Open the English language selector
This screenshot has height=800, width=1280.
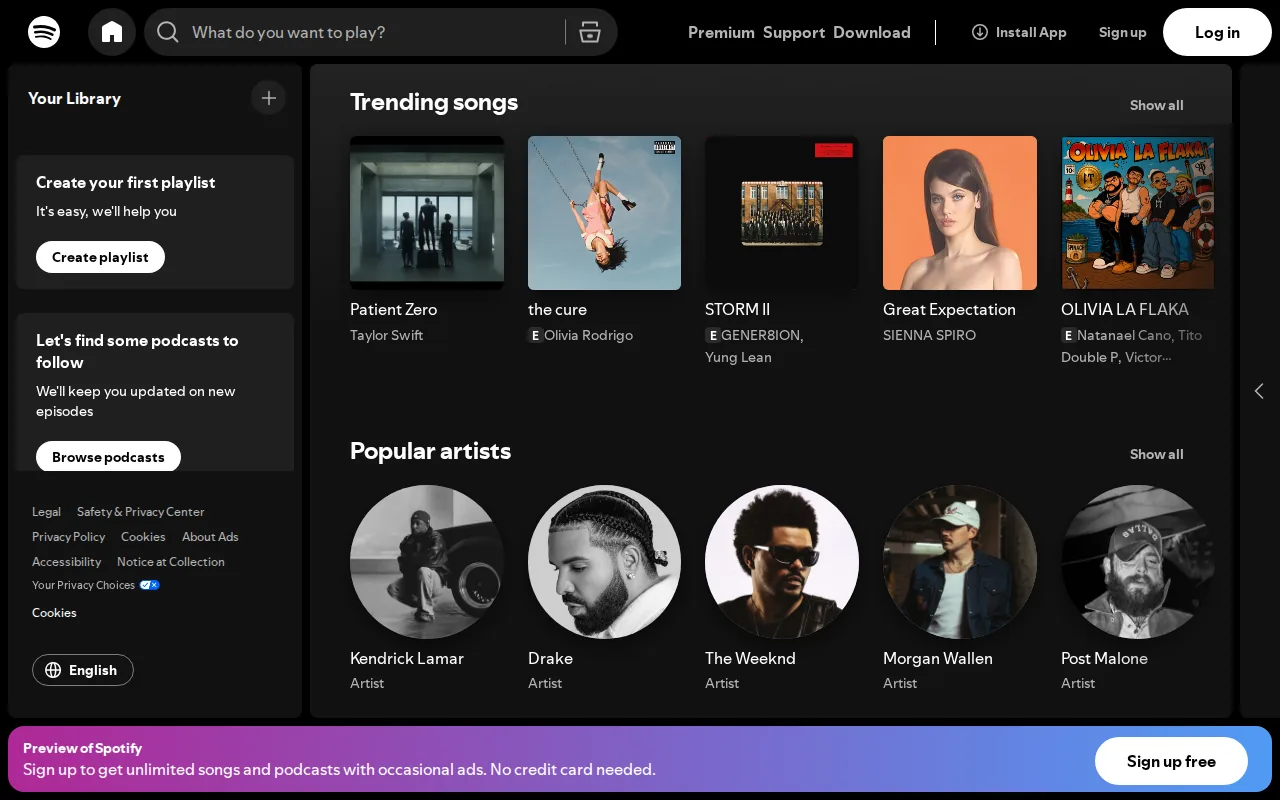[x=83, y=670]
